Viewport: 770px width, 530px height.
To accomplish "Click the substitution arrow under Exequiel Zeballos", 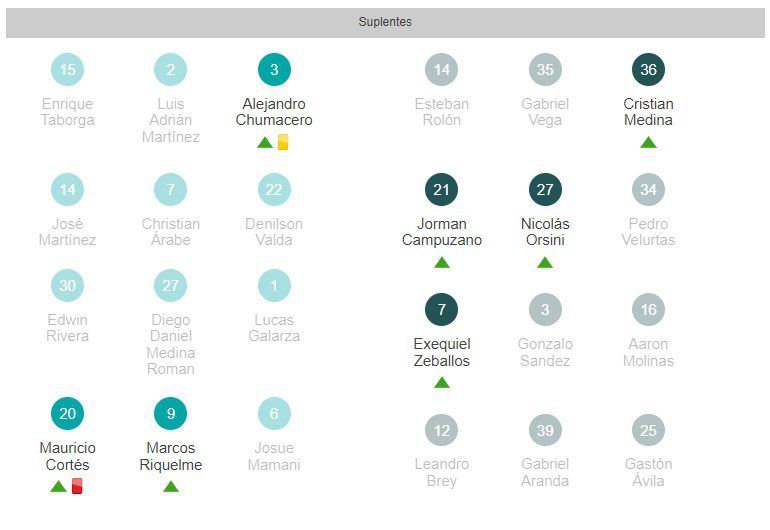I will pos(441,382).
